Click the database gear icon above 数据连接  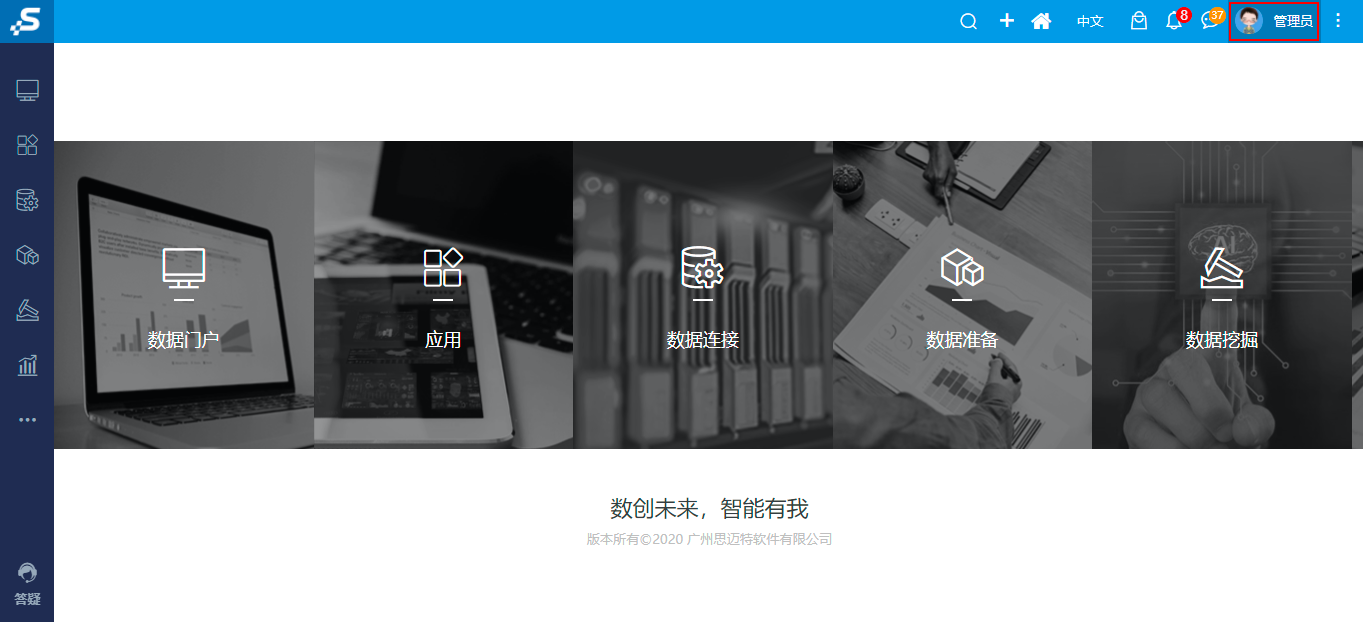(x=703, y=268)
